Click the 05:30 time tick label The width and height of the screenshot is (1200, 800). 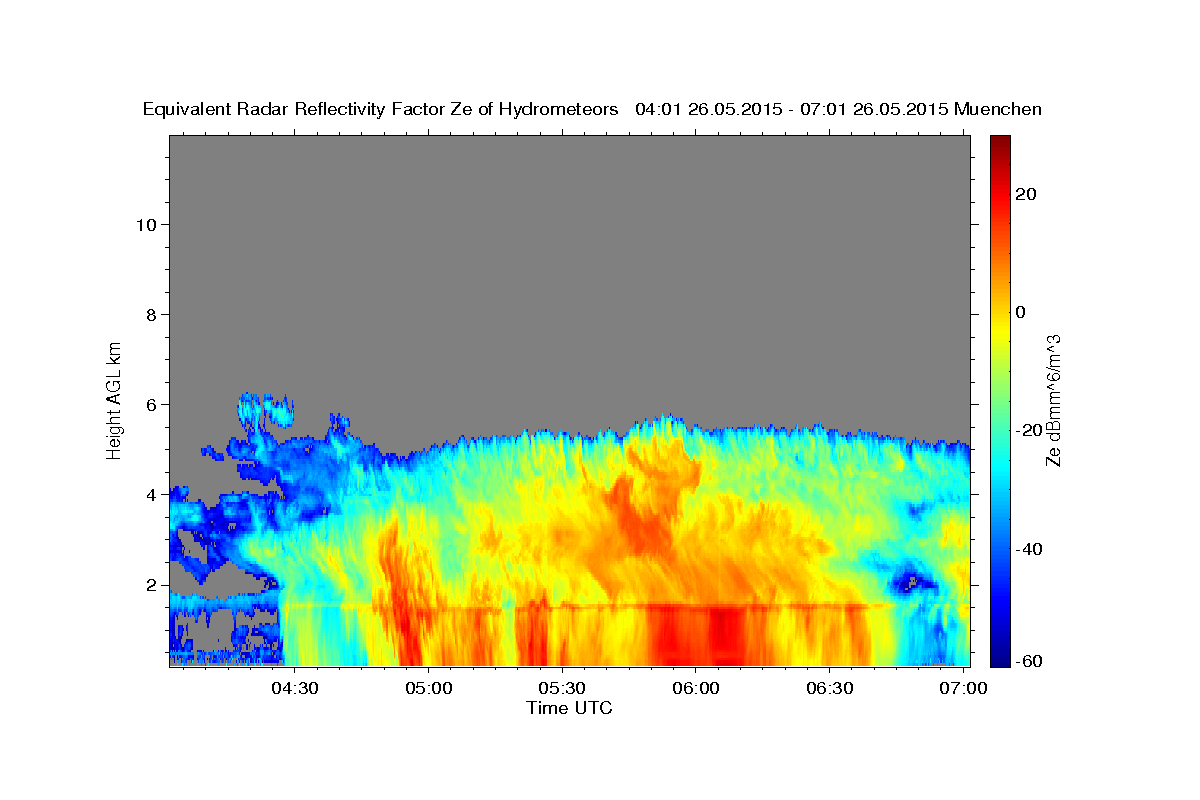pos(562,688)
